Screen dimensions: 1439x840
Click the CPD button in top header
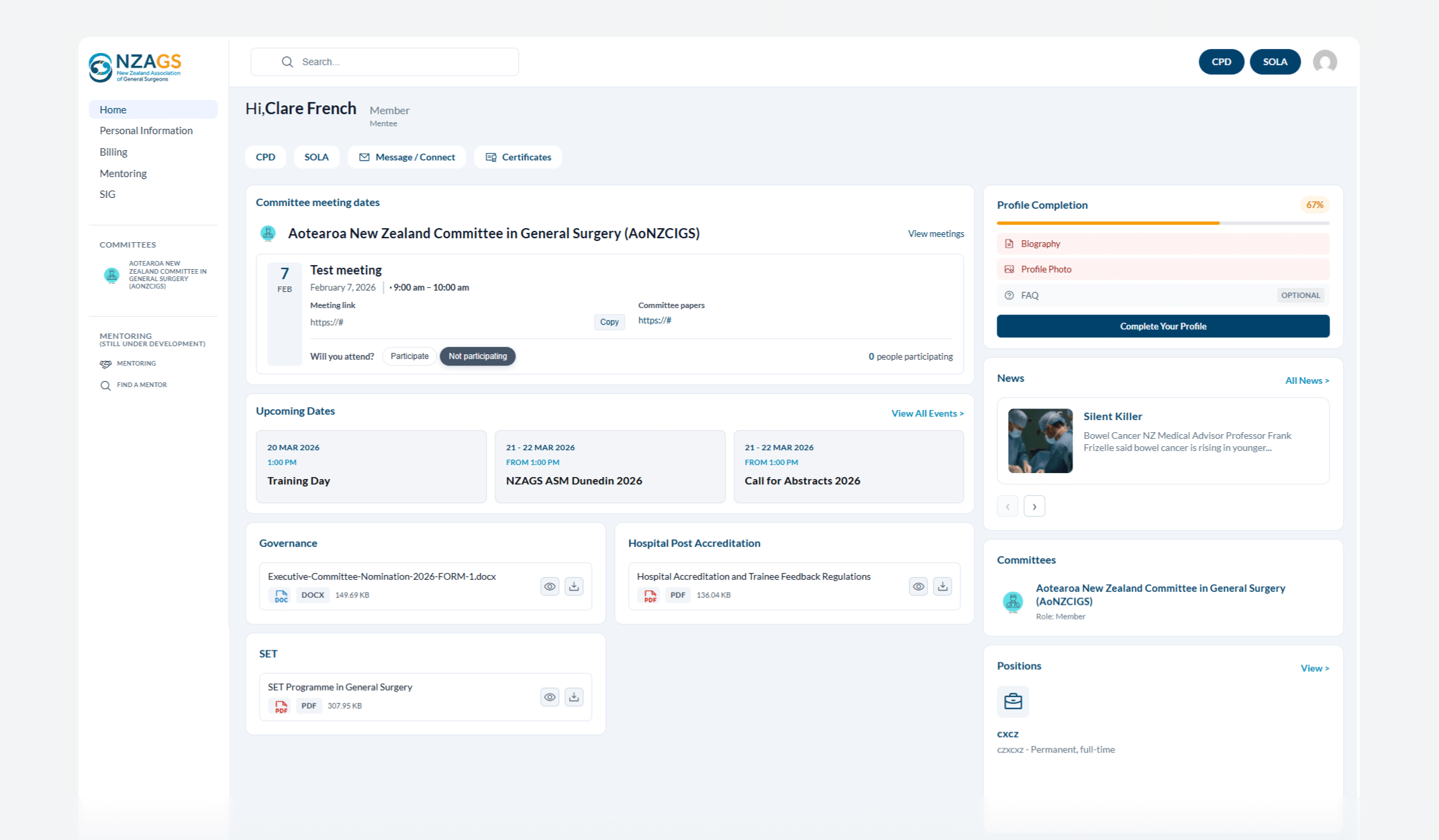(1222, 62)
